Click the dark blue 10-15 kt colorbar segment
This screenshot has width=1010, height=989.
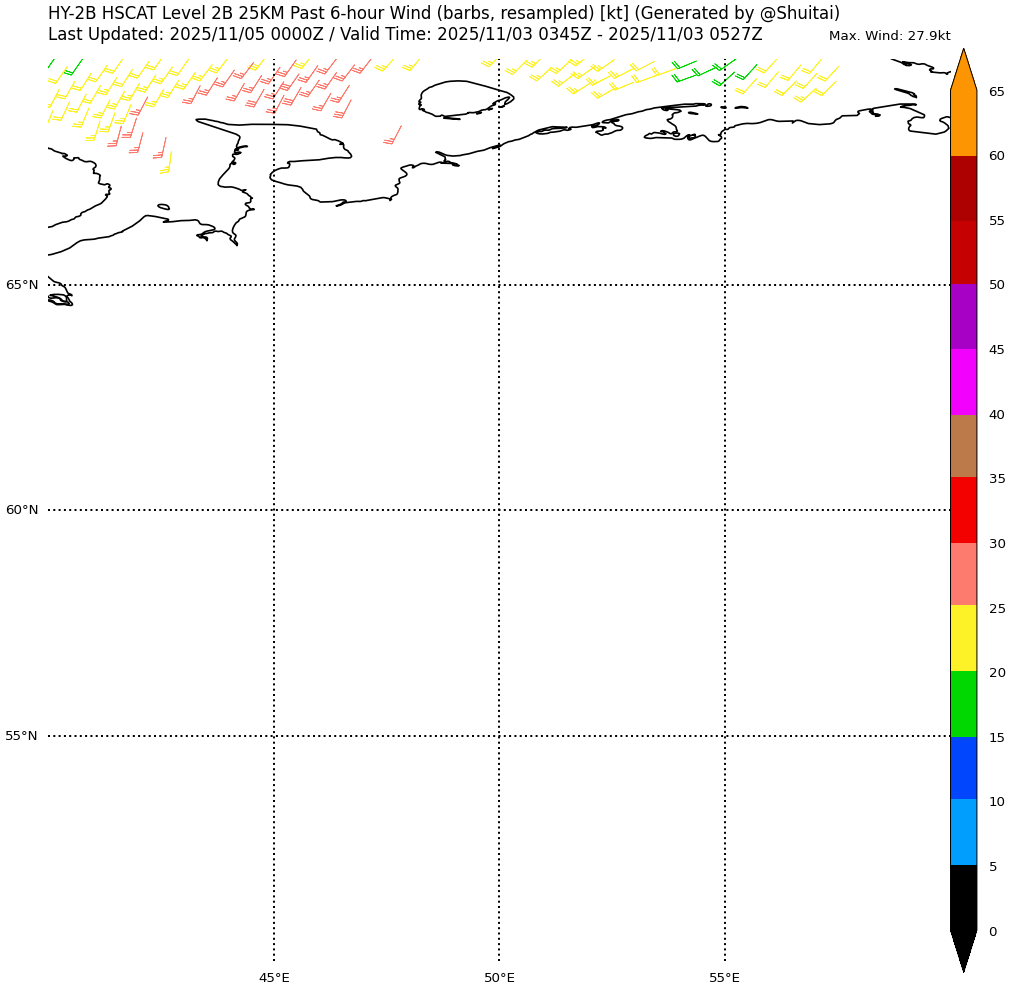[963, 768]
